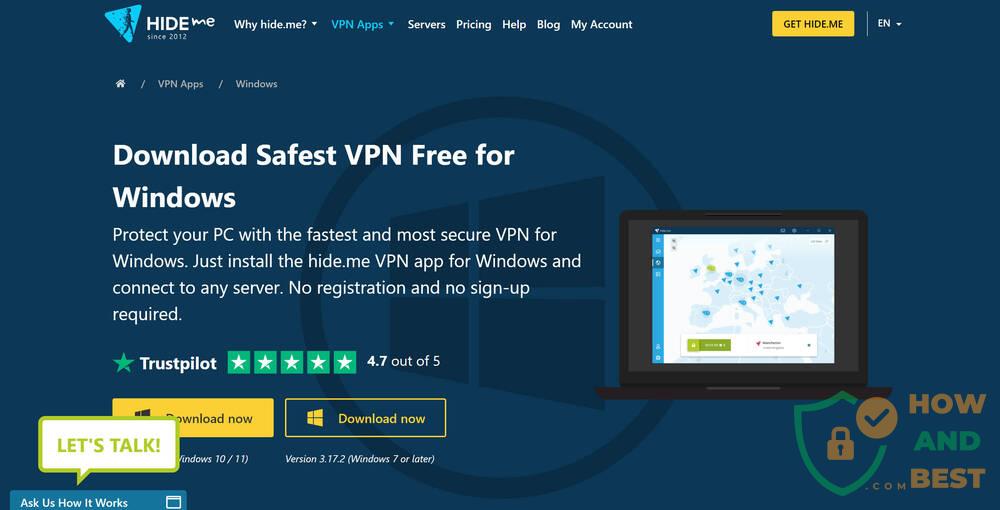Go to the Blog page
Screen dimensions: 1000x510
(548, 24)
